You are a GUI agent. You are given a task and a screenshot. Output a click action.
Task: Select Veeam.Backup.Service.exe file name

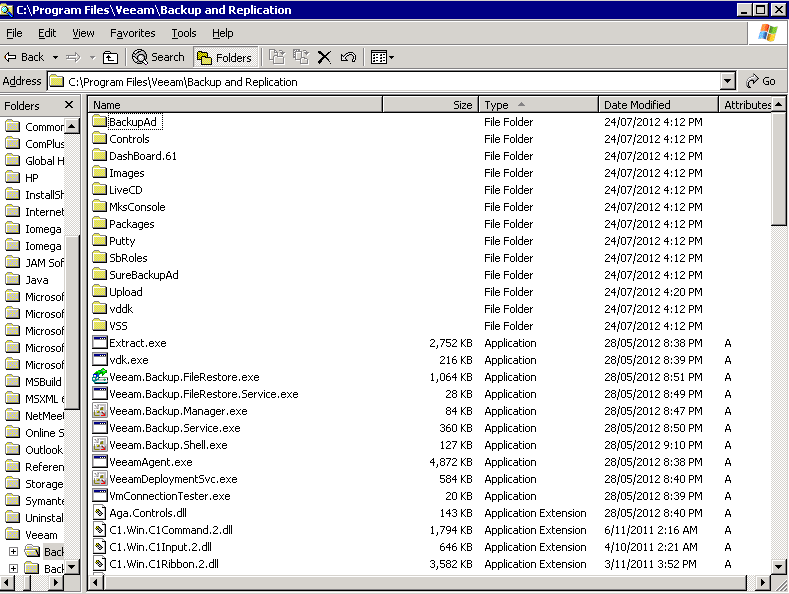(x=175, y=428)
